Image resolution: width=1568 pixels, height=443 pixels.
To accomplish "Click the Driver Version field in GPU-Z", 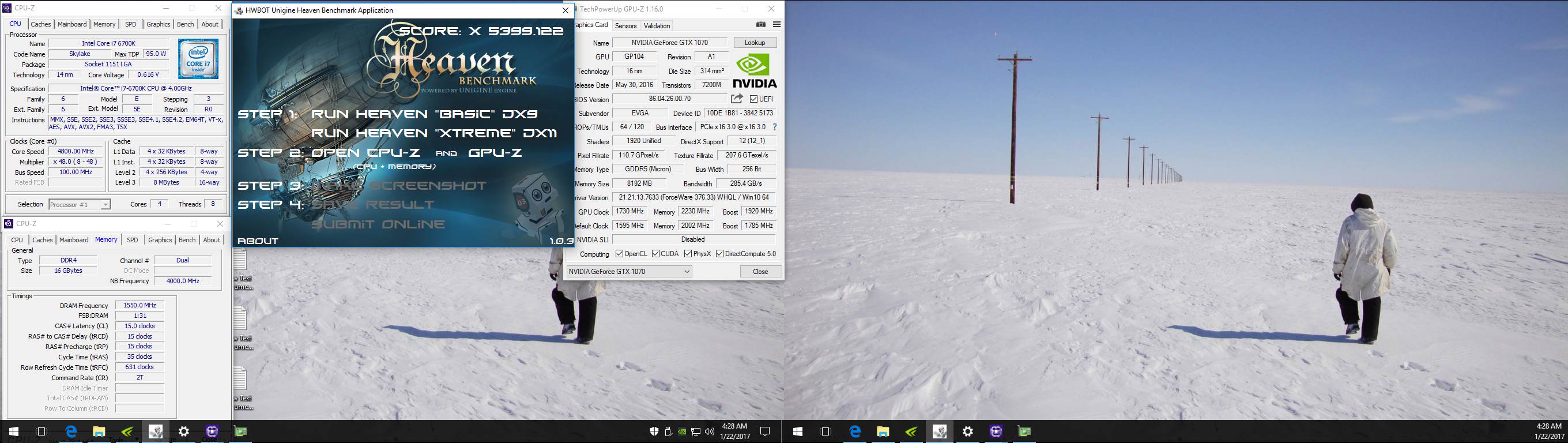I will tap(694, 197).
